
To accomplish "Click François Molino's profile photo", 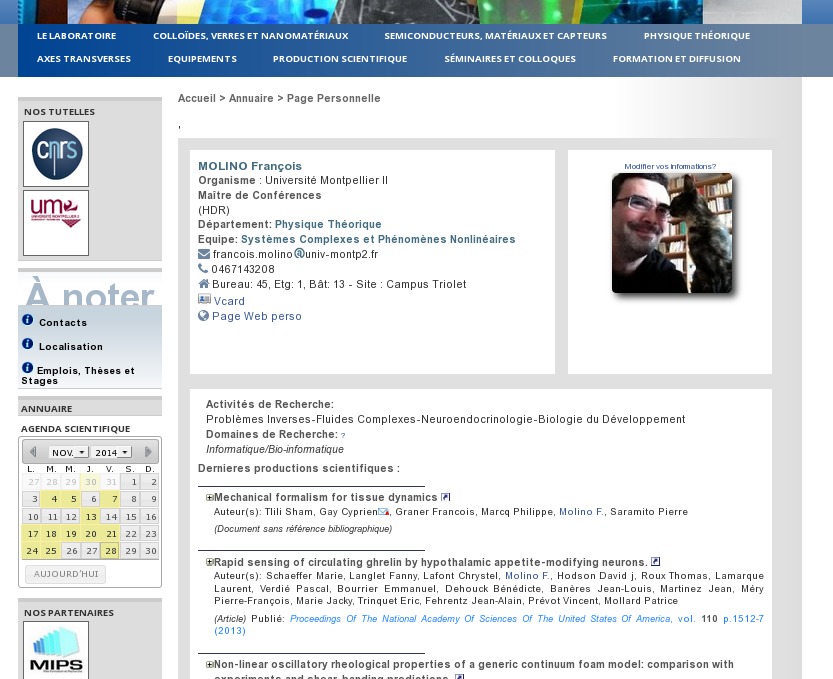I will pyautogui.click(x=672, y=234).
